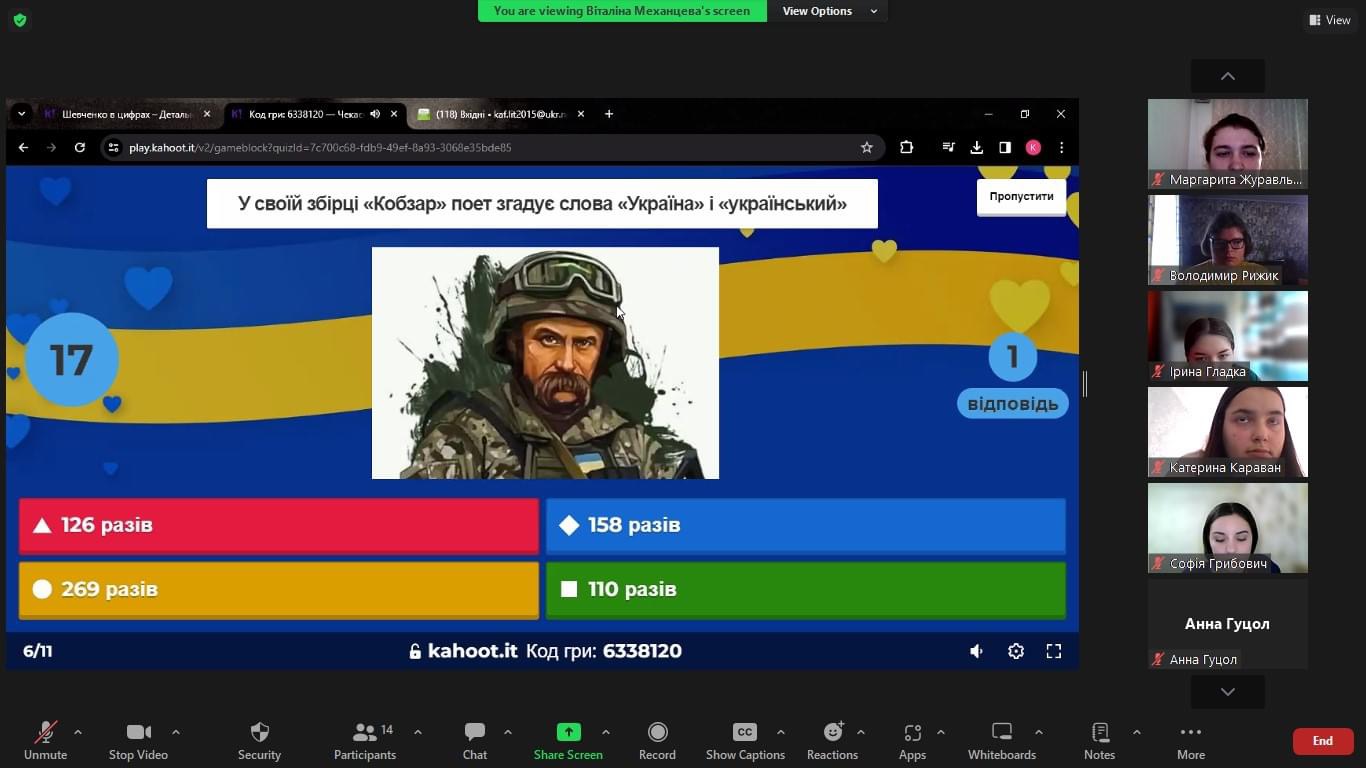Open media controls icon in Chrome

[948, 147]
